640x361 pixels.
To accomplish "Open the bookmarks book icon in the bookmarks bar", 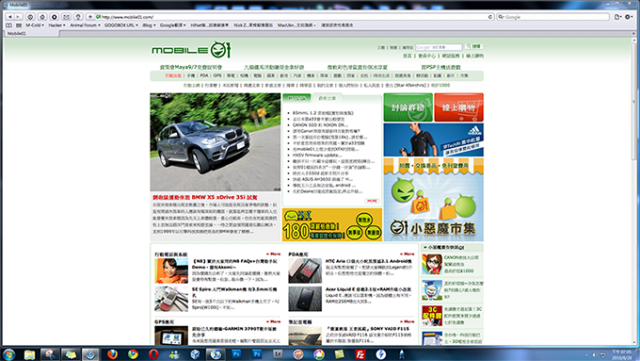I will (9, 25).
